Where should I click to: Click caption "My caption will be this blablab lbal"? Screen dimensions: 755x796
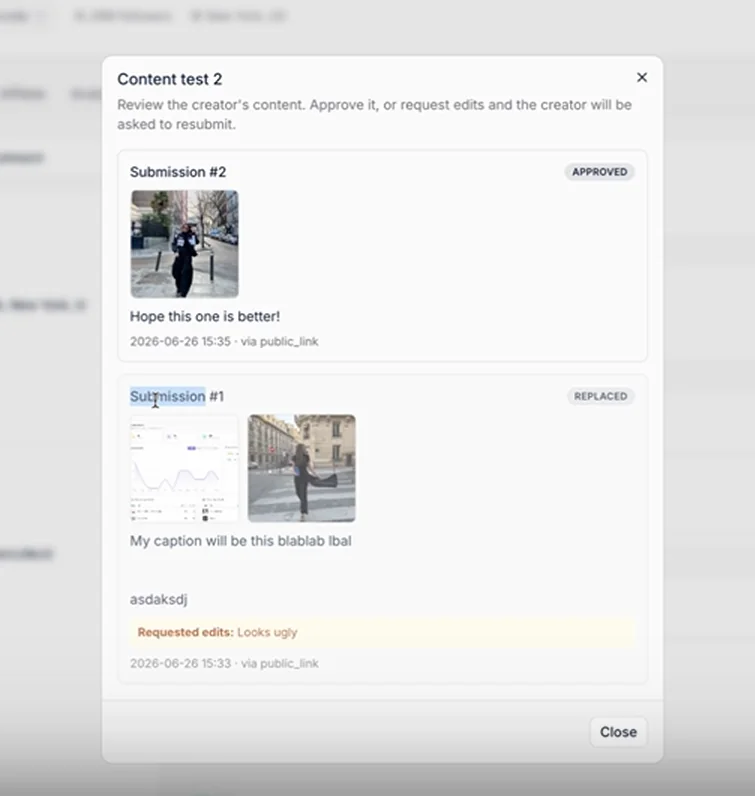pyautogui.click(x=241, y=541)
